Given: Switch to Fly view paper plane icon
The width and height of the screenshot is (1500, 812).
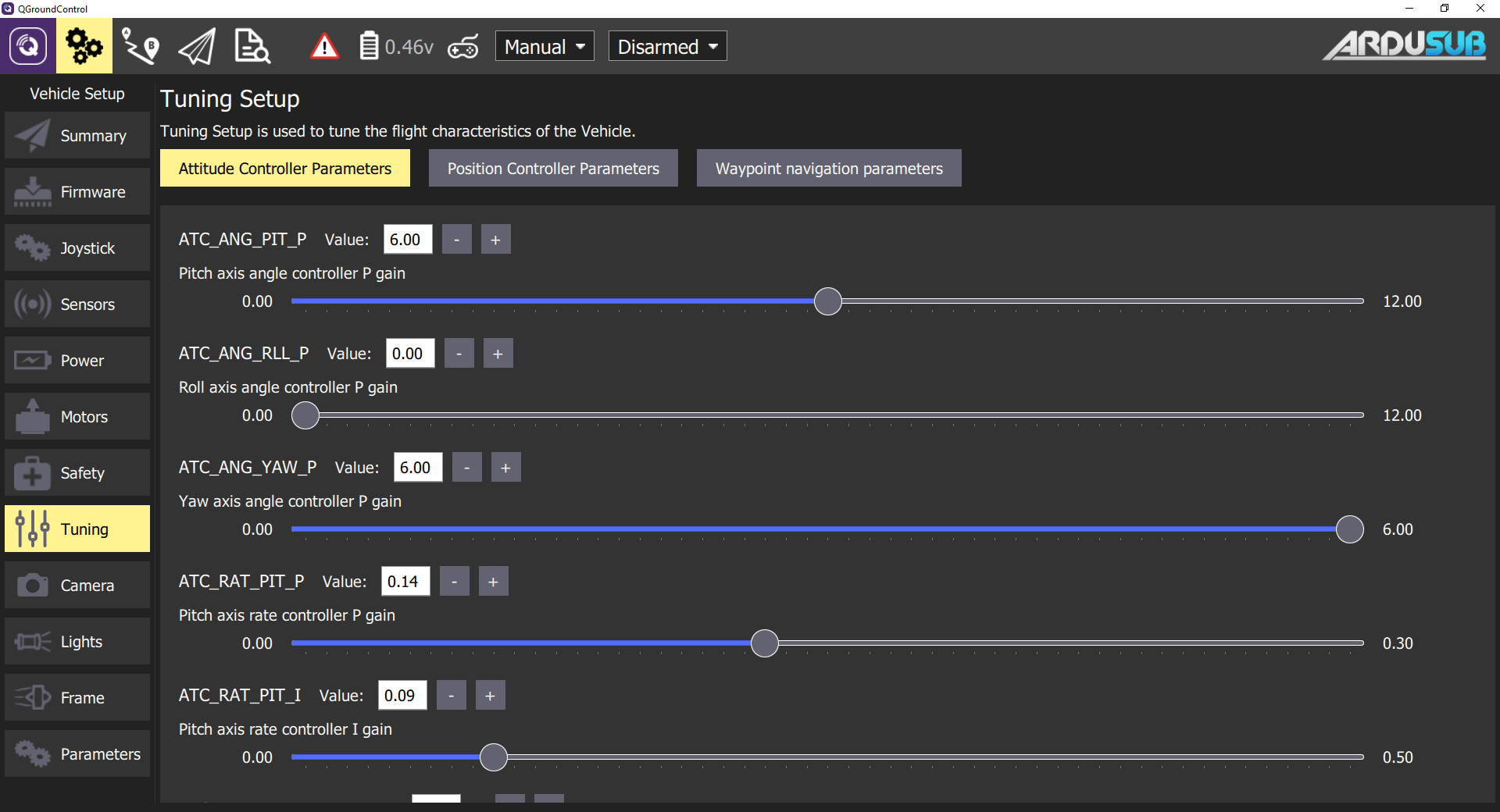Looking at the screenshot, I should (196, 47).
